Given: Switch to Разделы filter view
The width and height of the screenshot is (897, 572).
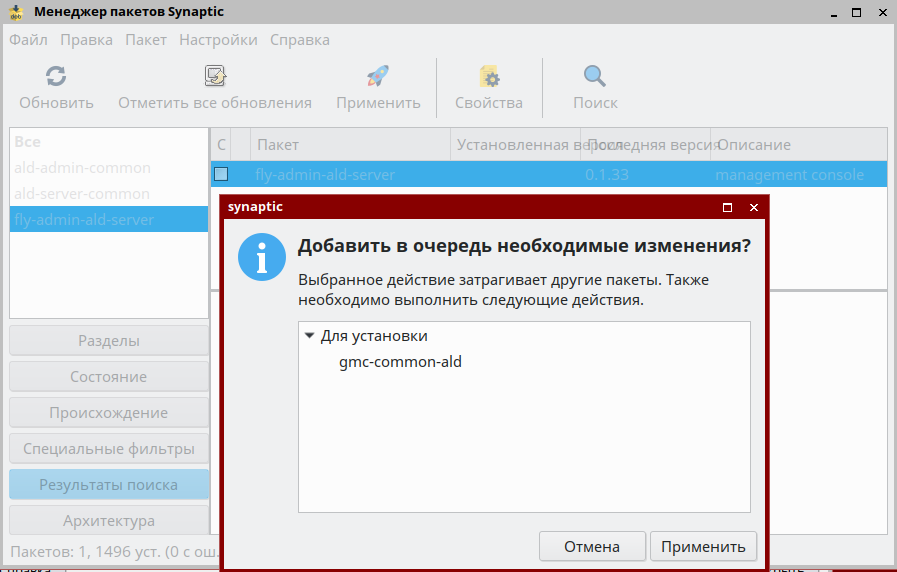Looking at the screenshot, I should (x=109, y=341).
